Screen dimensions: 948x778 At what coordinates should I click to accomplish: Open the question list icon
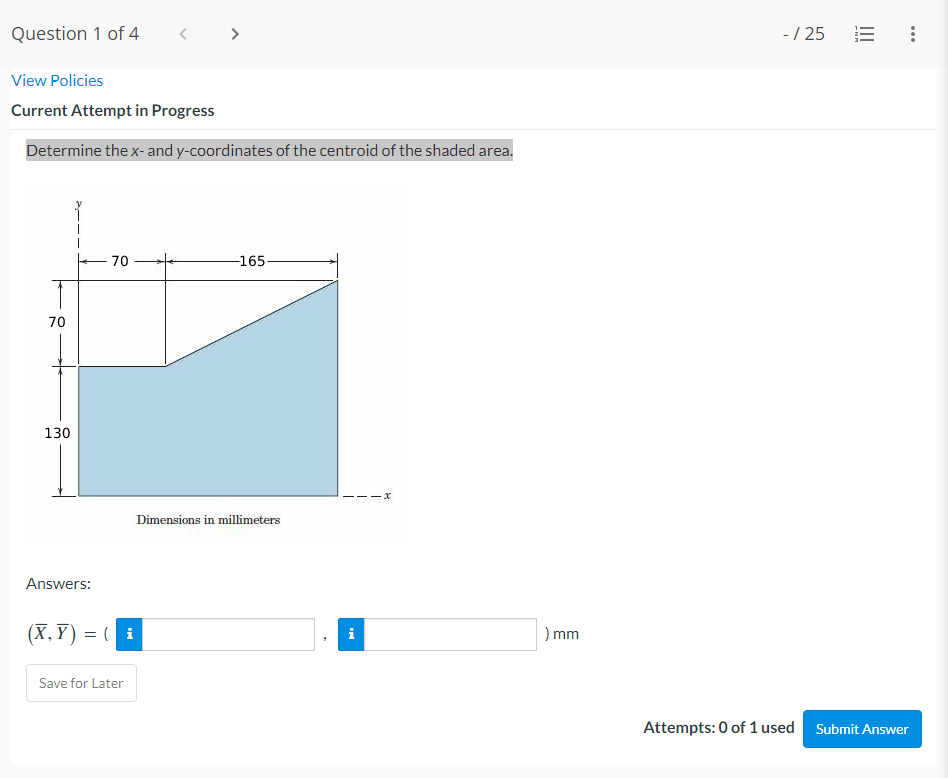click(x=865, y=34)
